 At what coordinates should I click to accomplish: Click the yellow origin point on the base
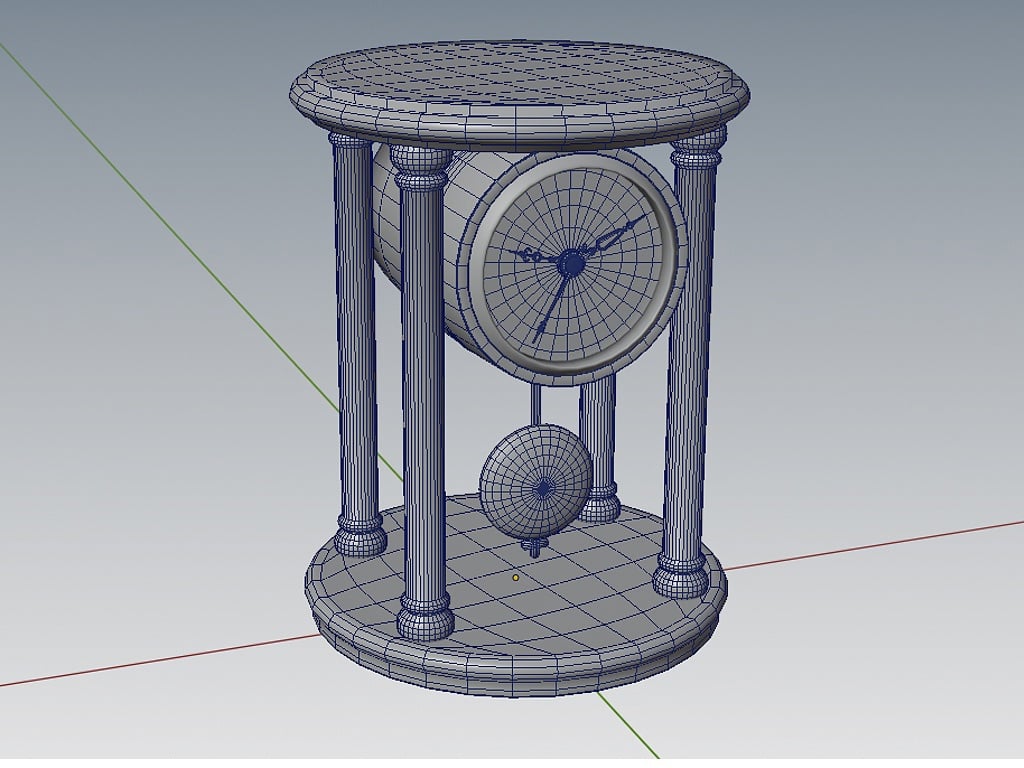coord(516,577)
